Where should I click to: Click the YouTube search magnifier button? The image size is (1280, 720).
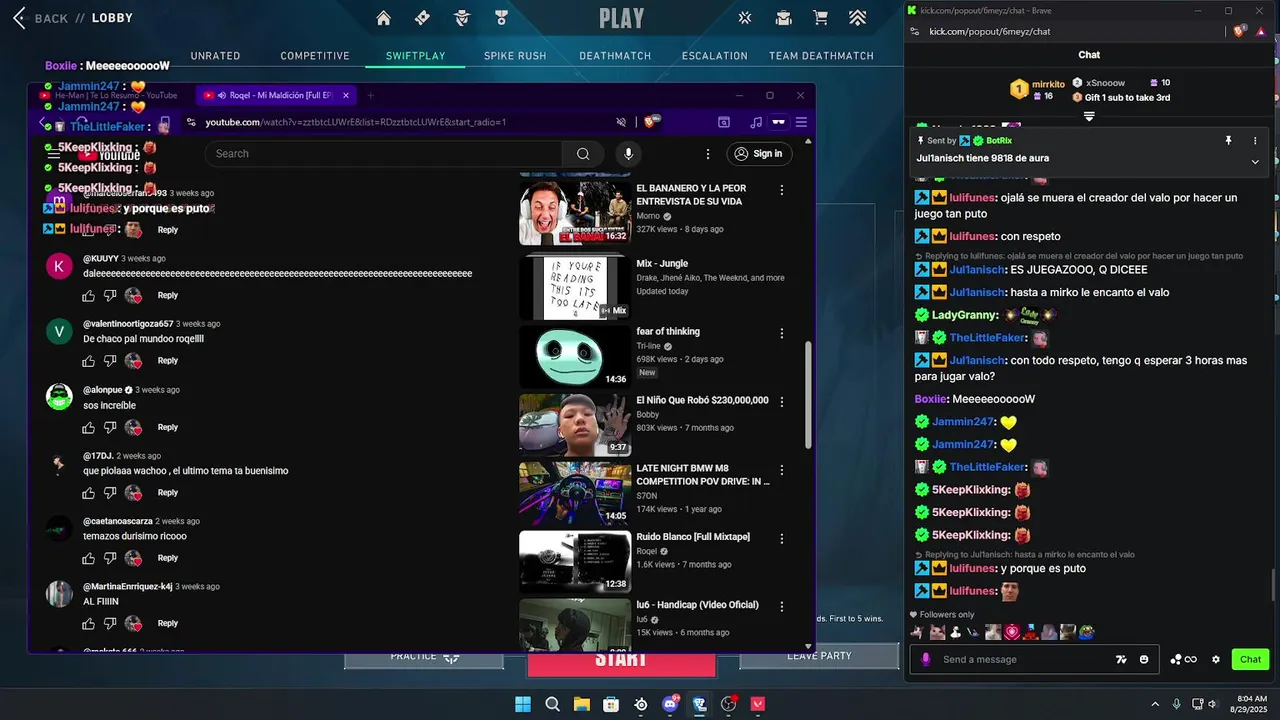pos(583,153)
